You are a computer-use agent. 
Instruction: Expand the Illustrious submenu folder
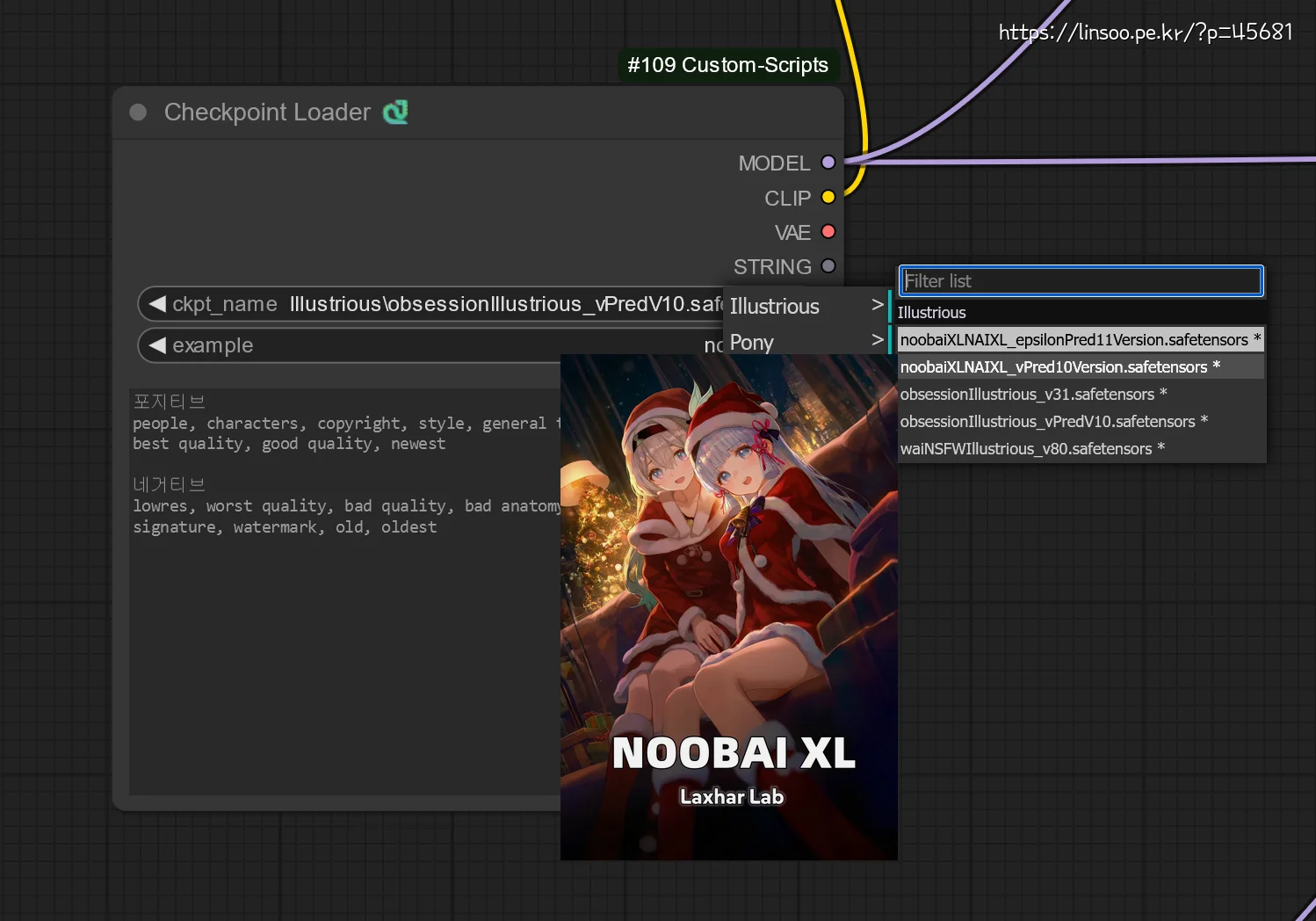click(x=806, y=306)
